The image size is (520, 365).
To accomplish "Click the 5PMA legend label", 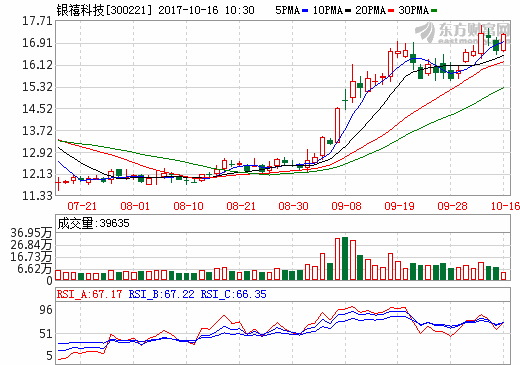I will 288,10.
